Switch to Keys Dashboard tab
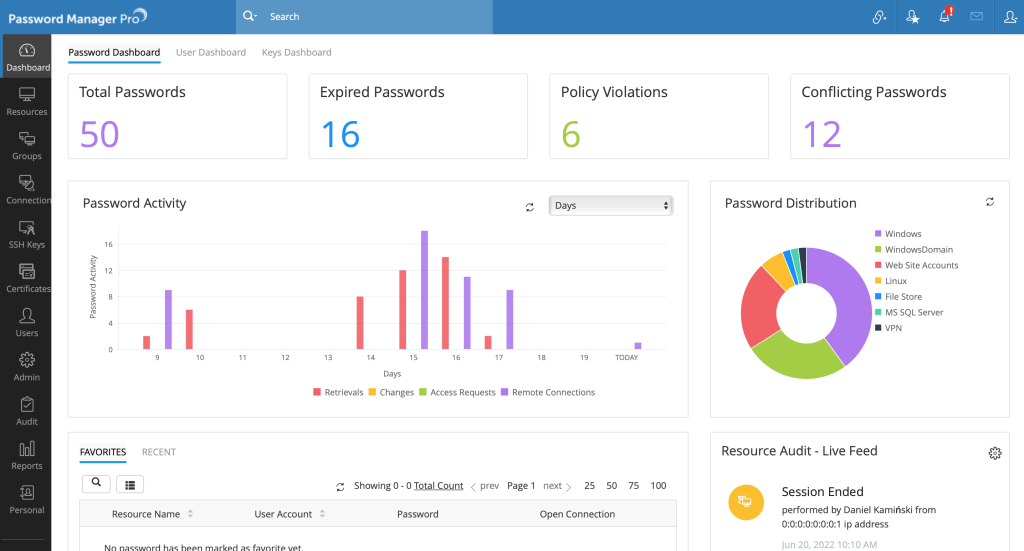Screen dimensions: 1024x551 (296, 52)
